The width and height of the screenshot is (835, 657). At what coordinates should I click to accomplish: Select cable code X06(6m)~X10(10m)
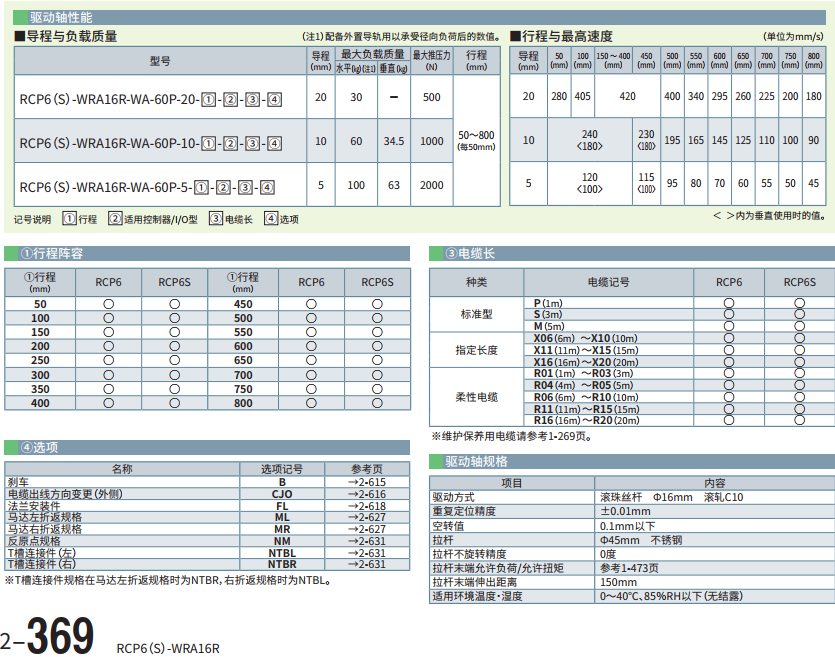586,339
